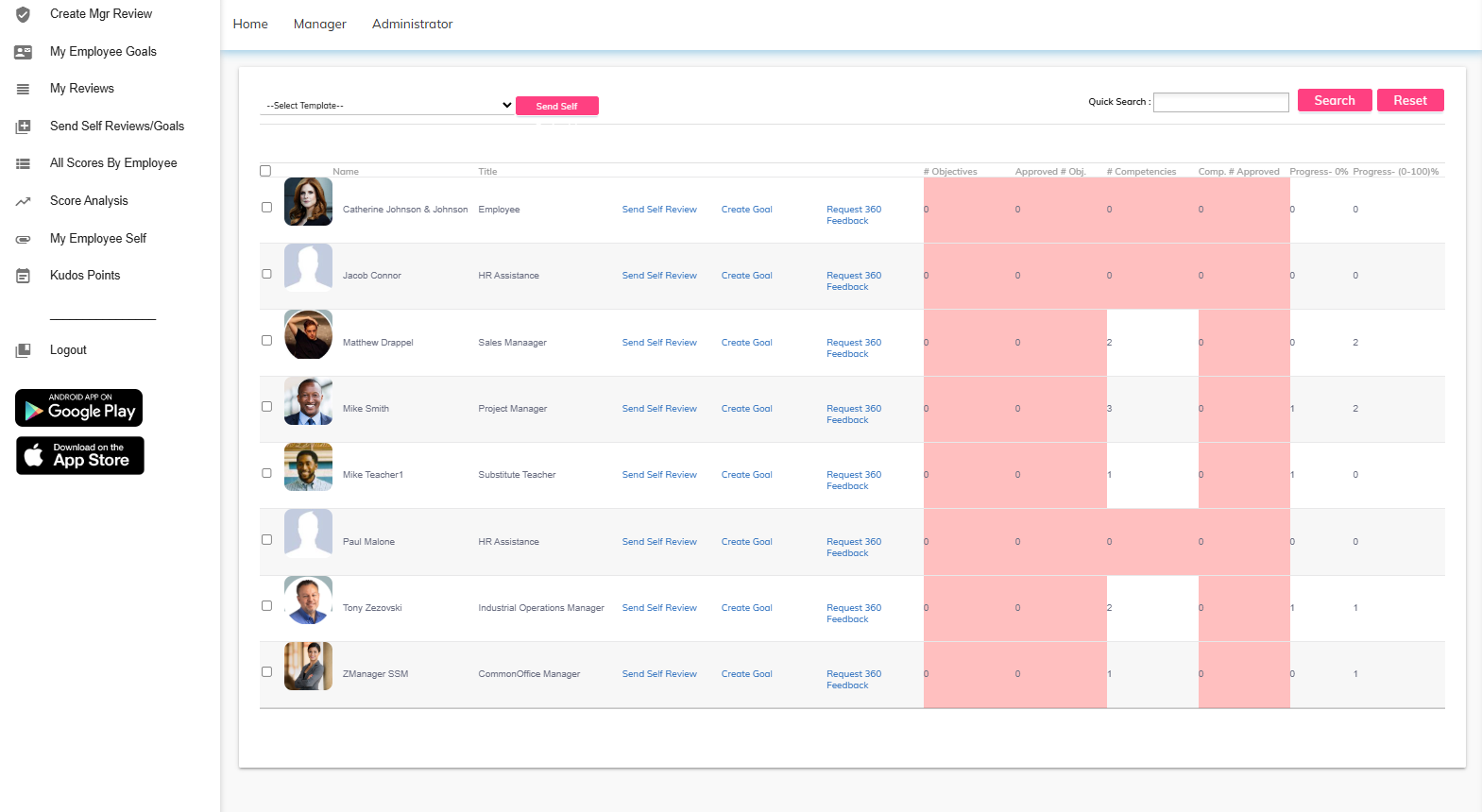Open Tony Zezovski's profile photo
This screenshot has width=1482, height=812.
(308, 600)
